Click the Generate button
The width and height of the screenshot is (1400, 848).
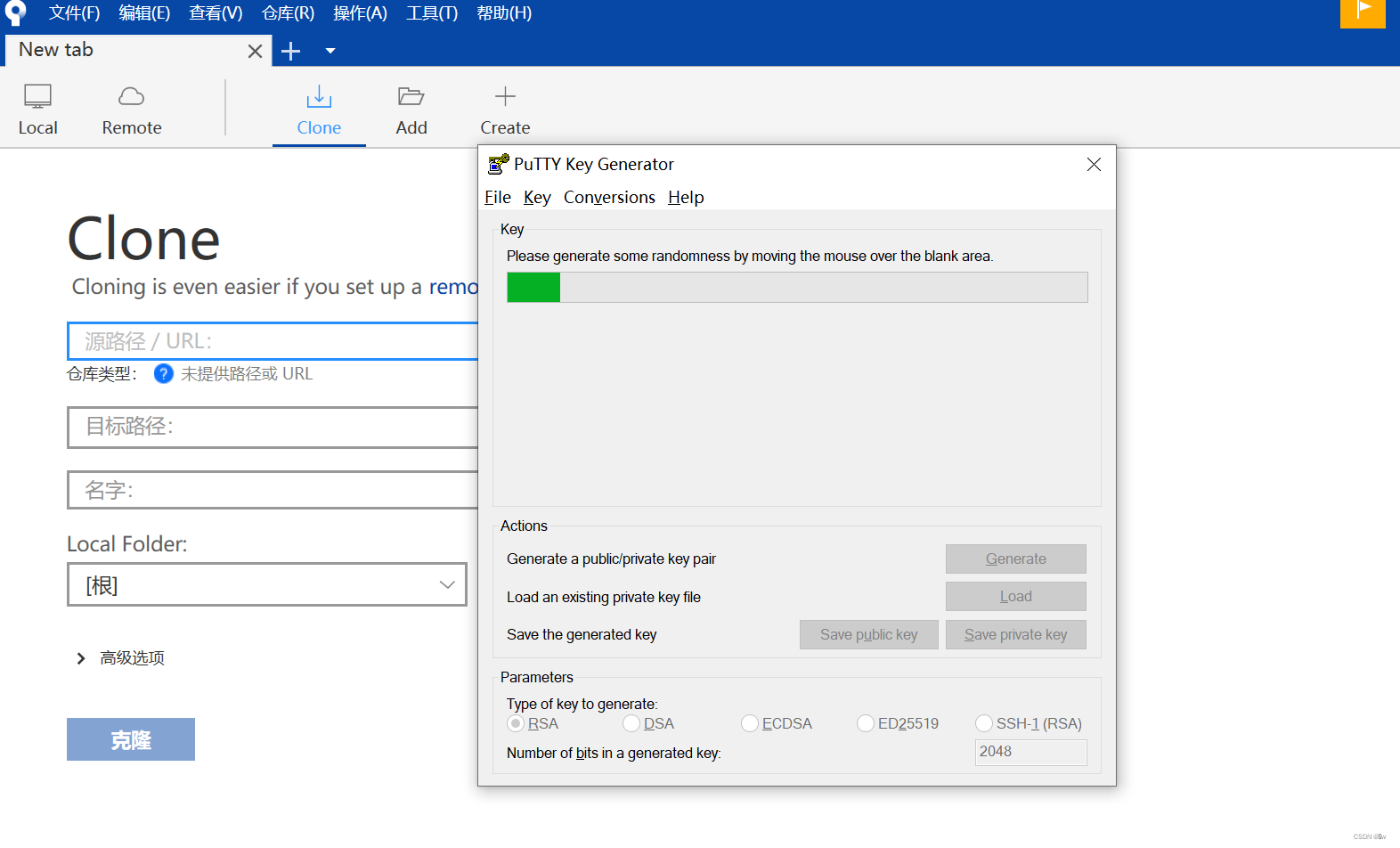(1016, 559)
